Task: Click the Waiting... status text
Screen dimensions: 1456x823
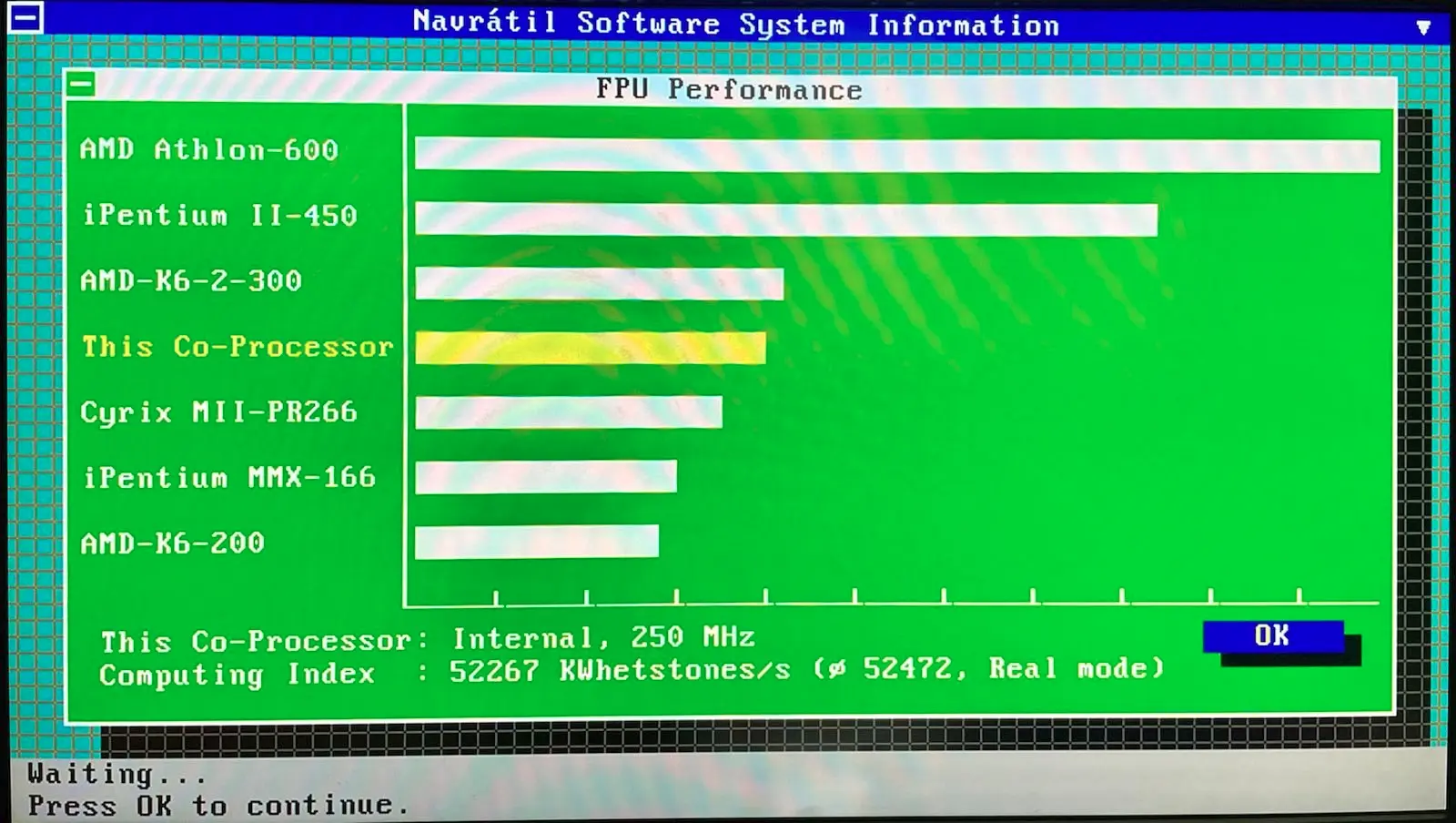Action: [116, 774]
